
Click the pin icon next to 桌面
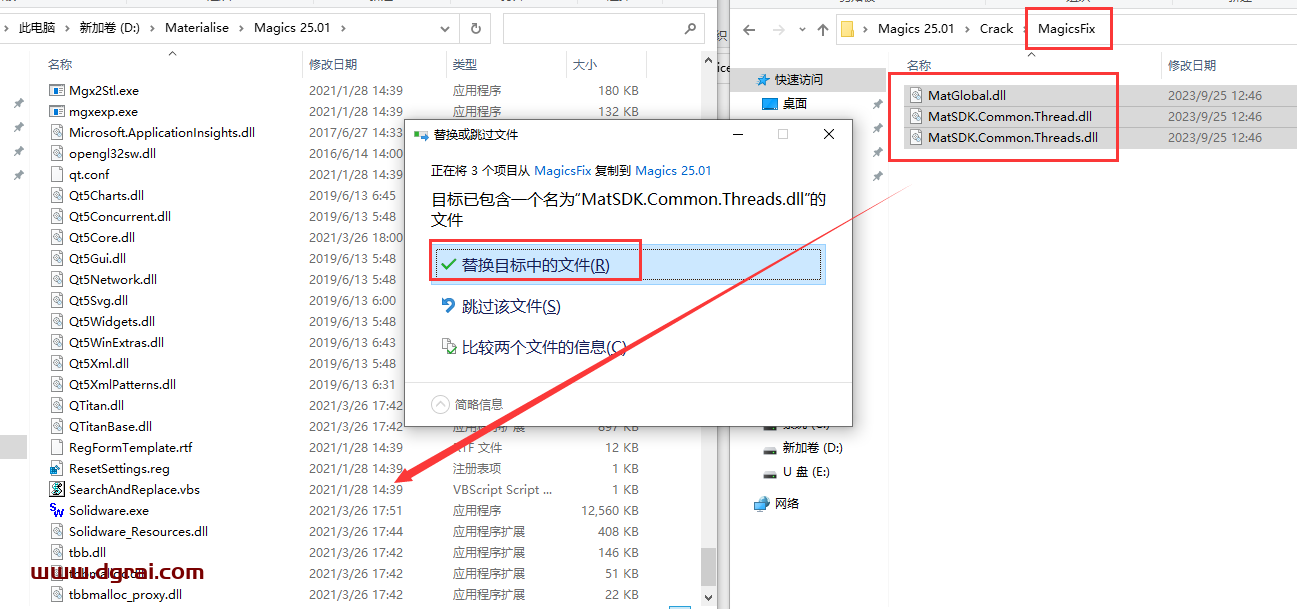pos(877,104)
